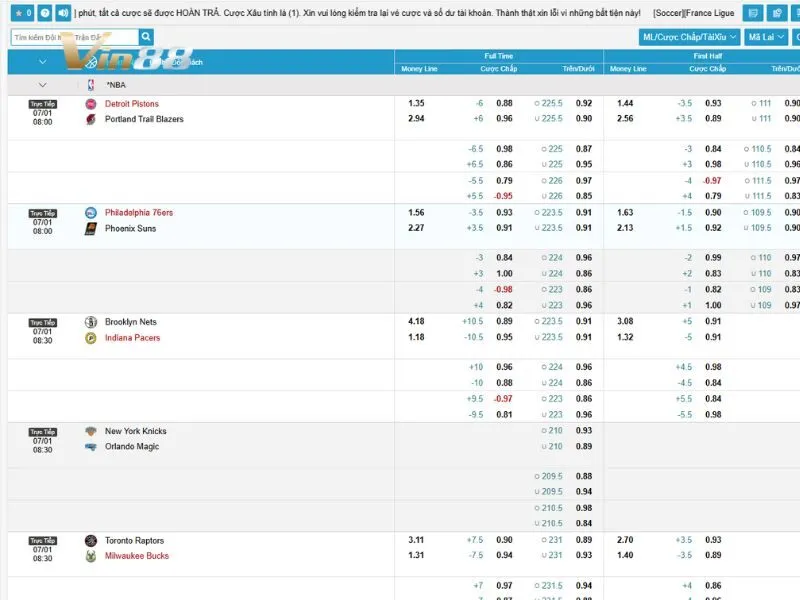The height and width of the screenshot is (600, 800).
Task: Click the Philadelphia 76ers team logo
Action: (91, 213)
